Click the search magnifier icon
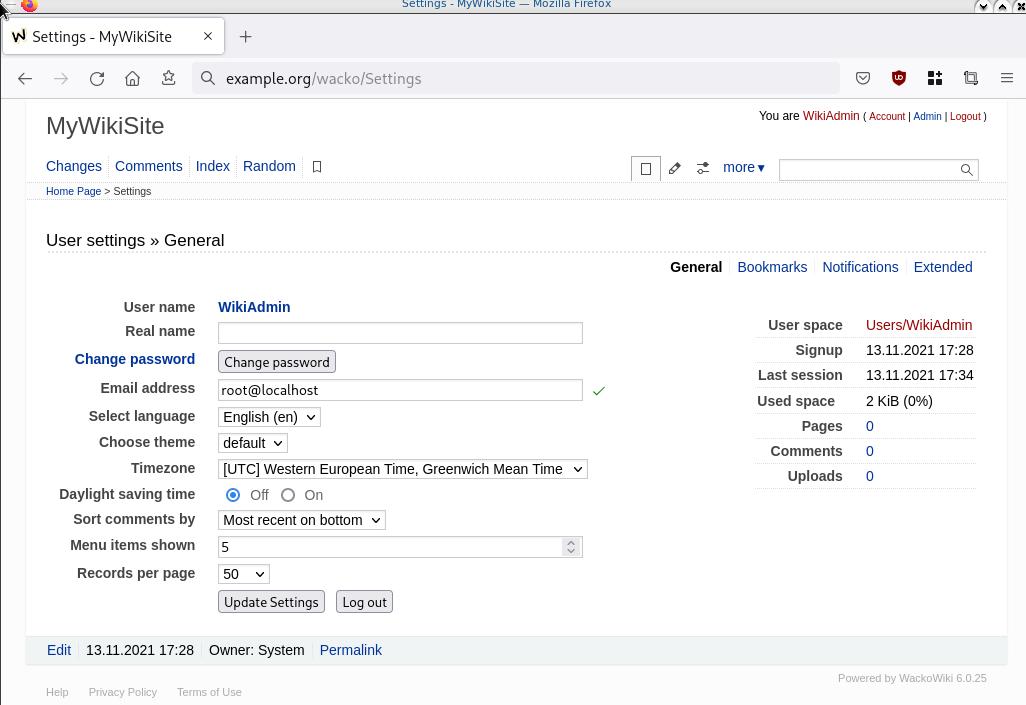This screenshot has width=1026, height=705. pyautogui.click(x=966, y=170)
